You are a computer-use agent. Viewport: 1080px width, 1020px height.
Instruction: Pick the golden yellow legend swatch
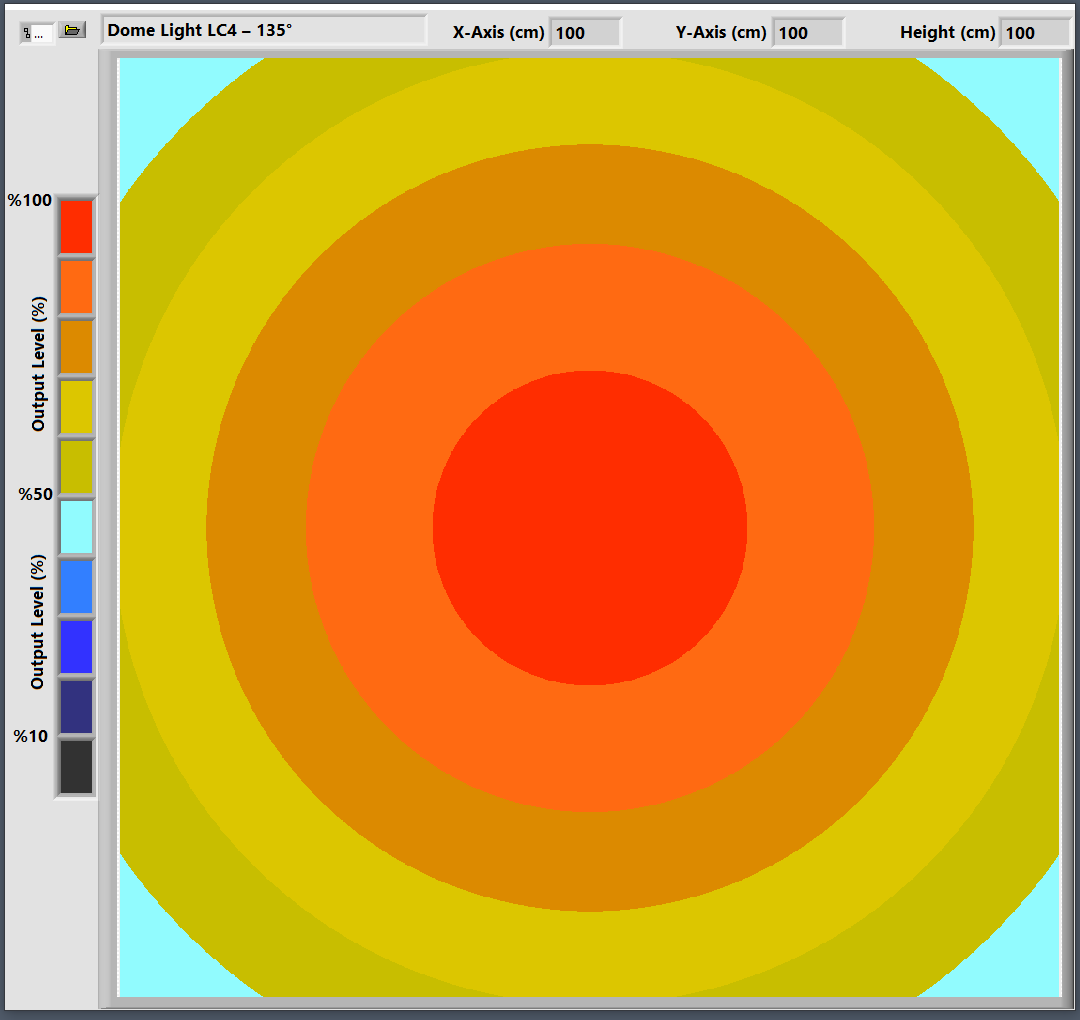click(76, 407)
